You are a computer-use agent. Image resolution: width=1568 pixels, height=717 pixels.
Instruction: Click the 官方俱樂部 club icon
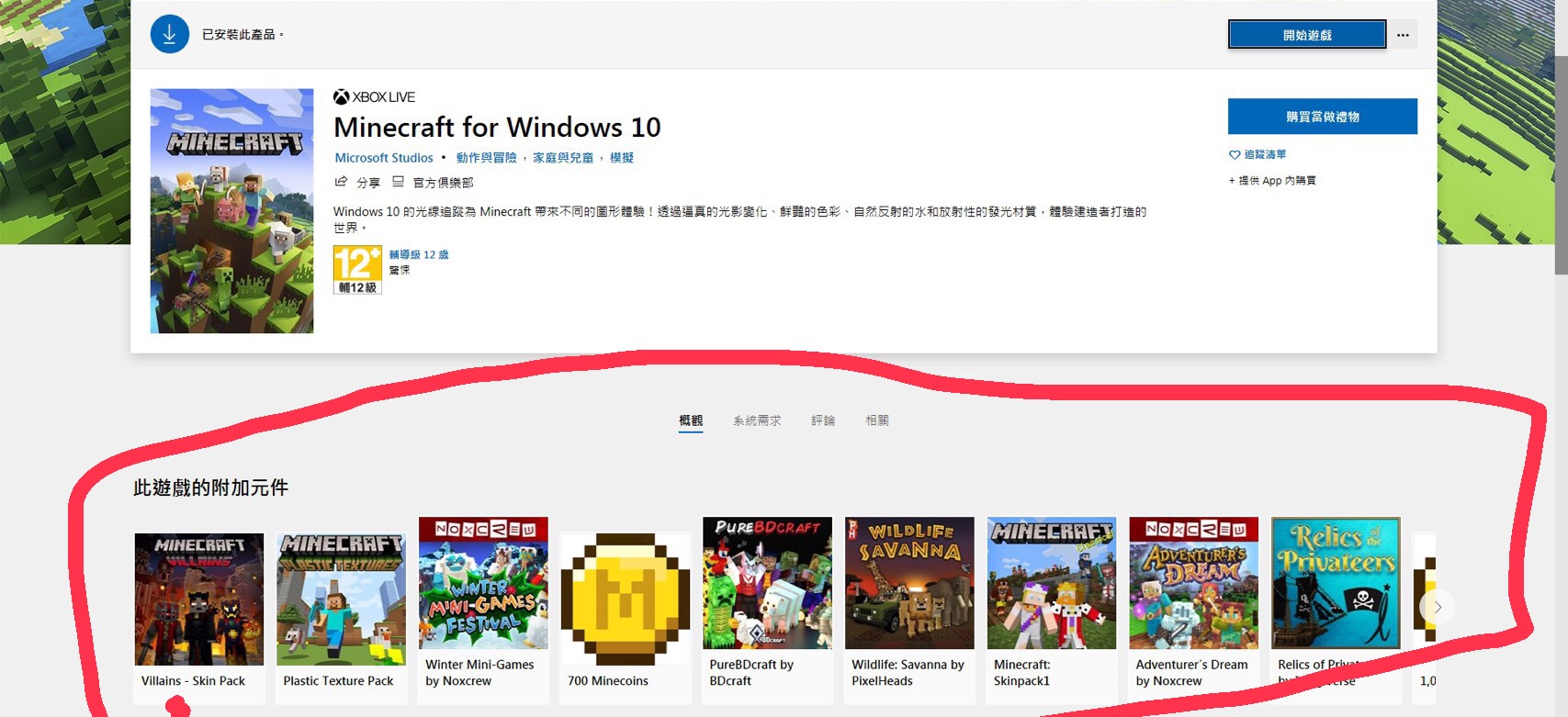[398, 182]
